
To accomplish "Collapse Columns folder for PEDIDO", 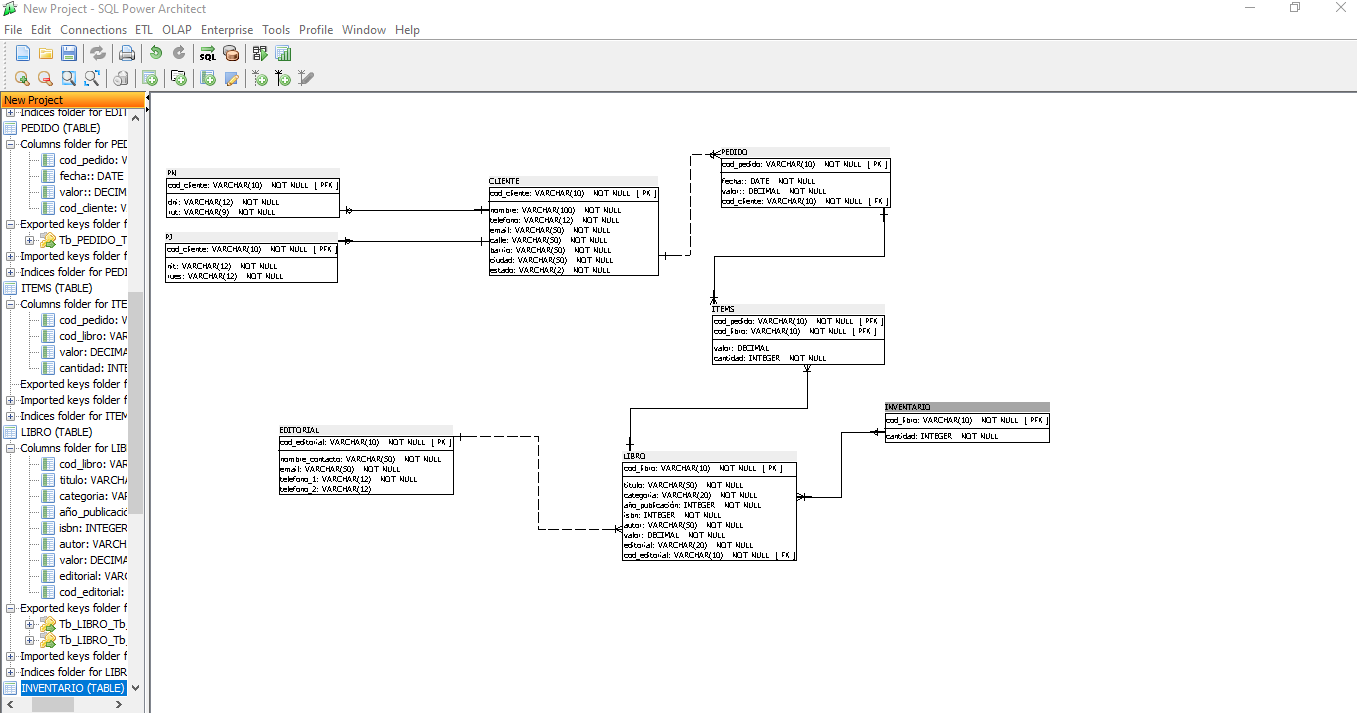I will pos(11,144).
